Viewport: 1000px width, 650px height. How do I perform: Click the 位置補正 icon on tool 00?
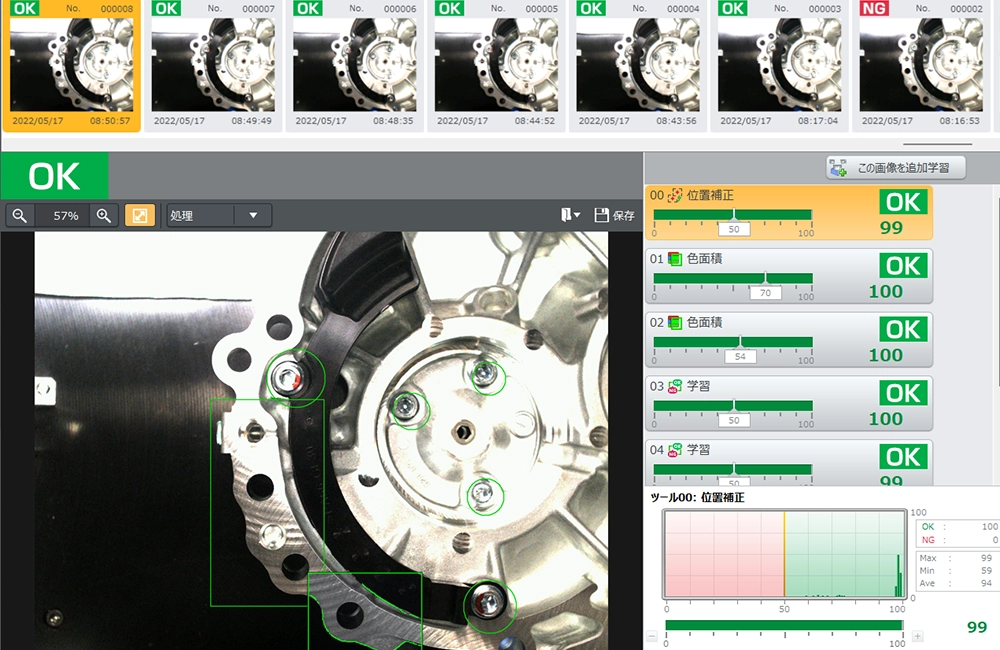click(x=675, y=195)
